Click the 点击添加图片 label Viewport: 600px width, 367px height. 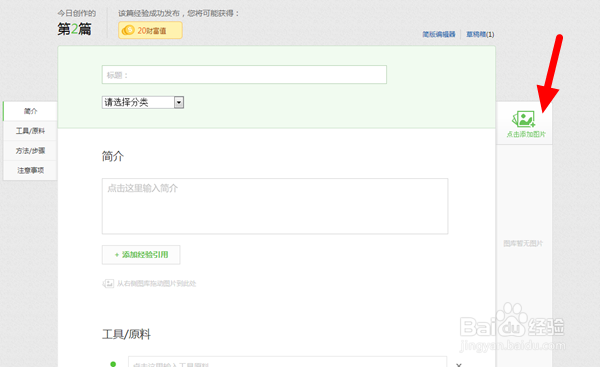coord(526,134)
